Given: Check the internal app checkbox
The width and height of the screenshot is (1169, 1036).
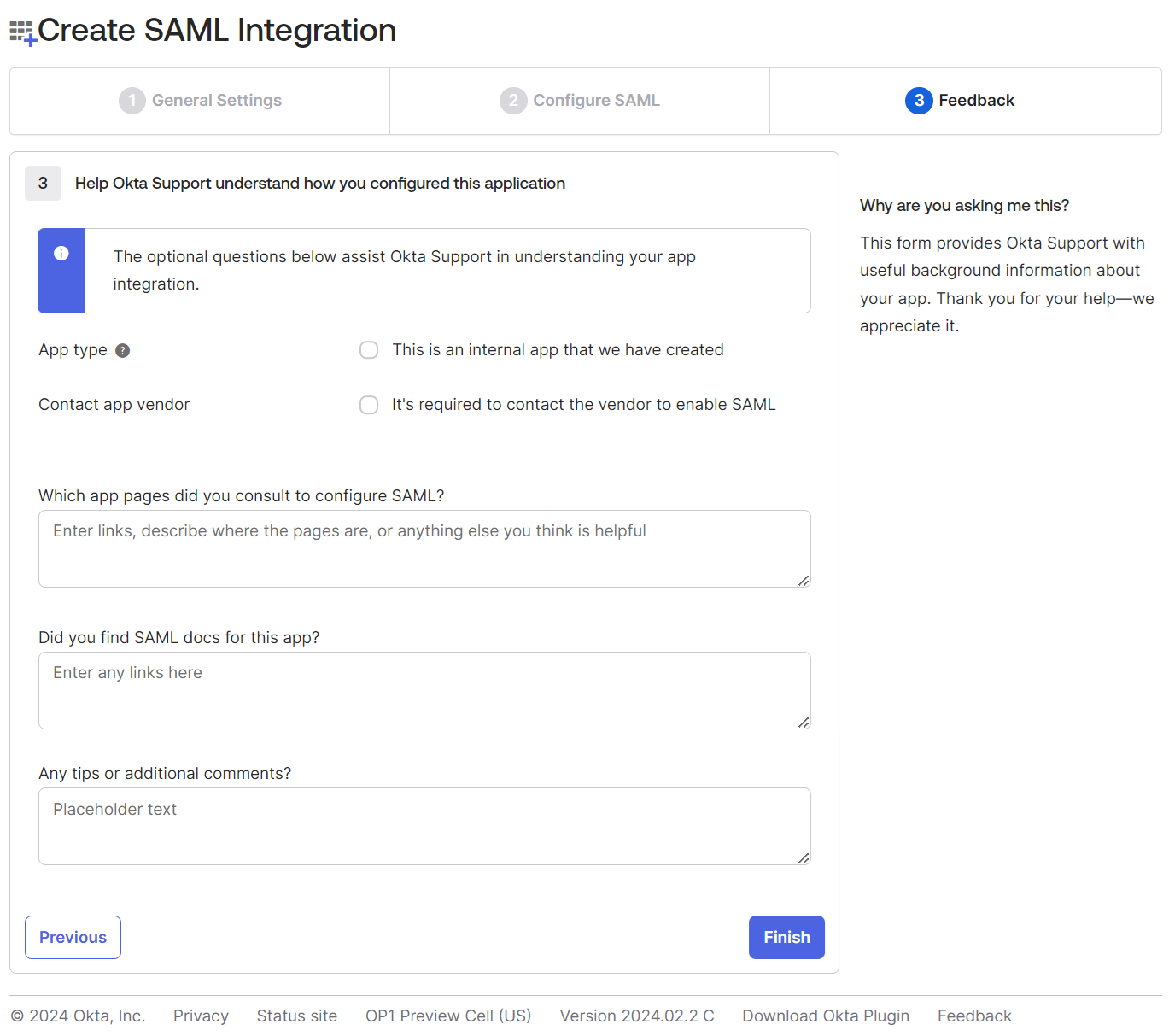Looking at the screenshot, I should [369, 350].
